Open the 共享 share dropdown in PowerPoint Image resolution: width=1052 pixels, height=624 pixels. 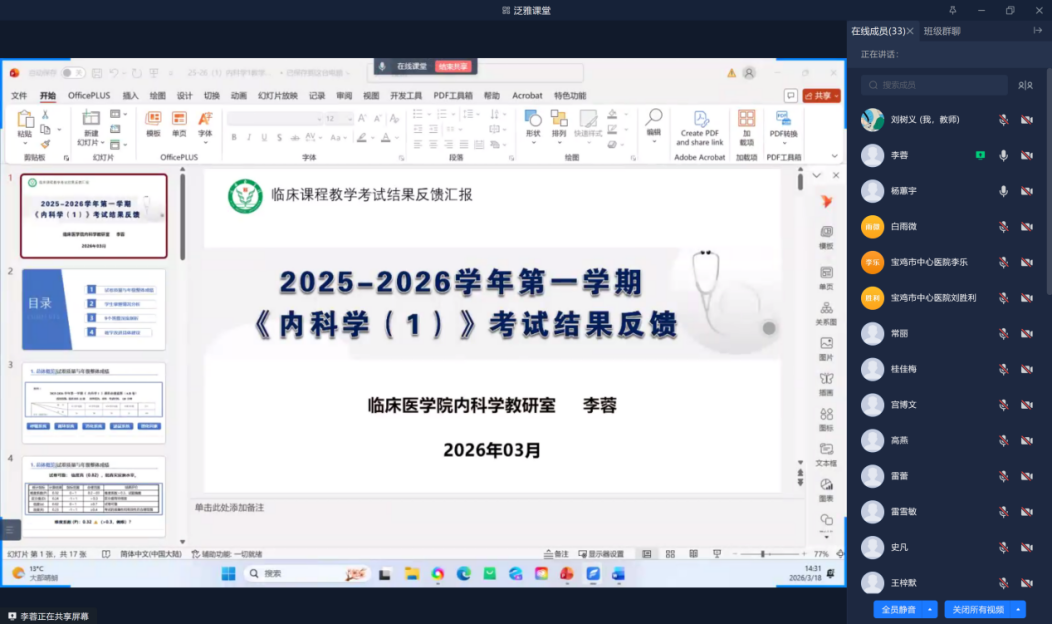click(822, 96)
